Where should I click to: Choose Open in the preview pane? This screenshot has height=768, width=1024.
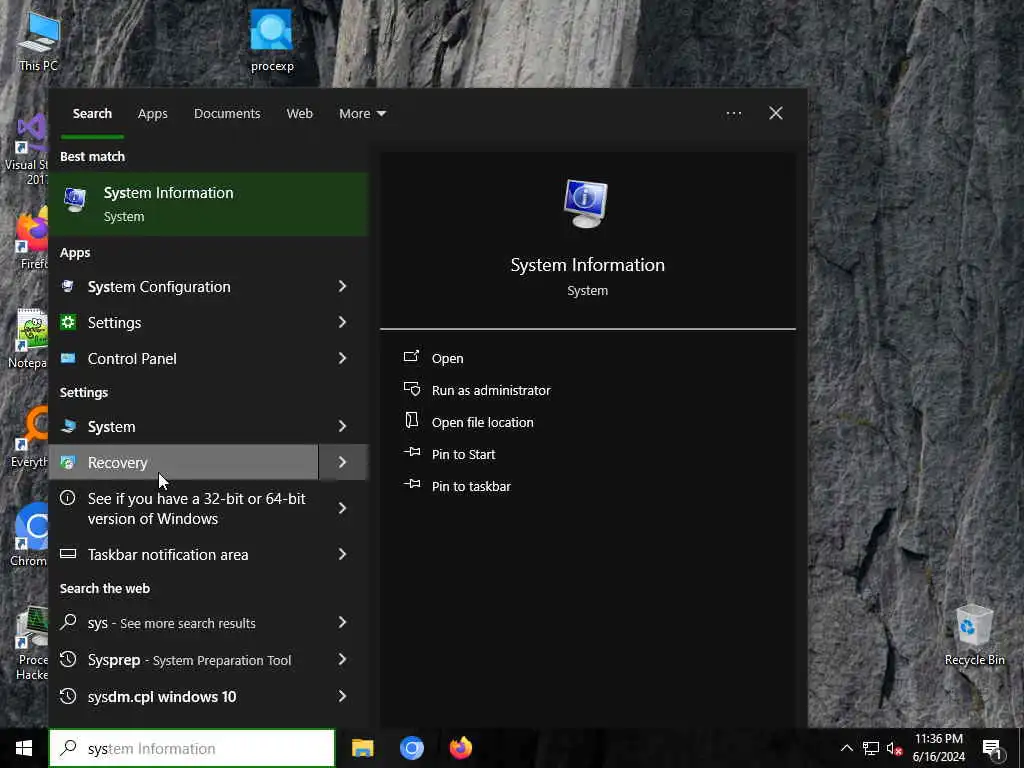[447, 358]
